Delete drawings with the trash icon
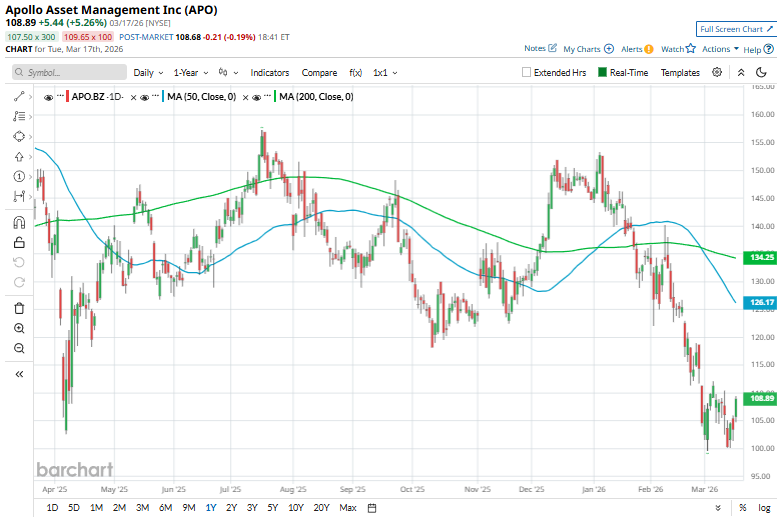777x521 pixels. [19, 308]
